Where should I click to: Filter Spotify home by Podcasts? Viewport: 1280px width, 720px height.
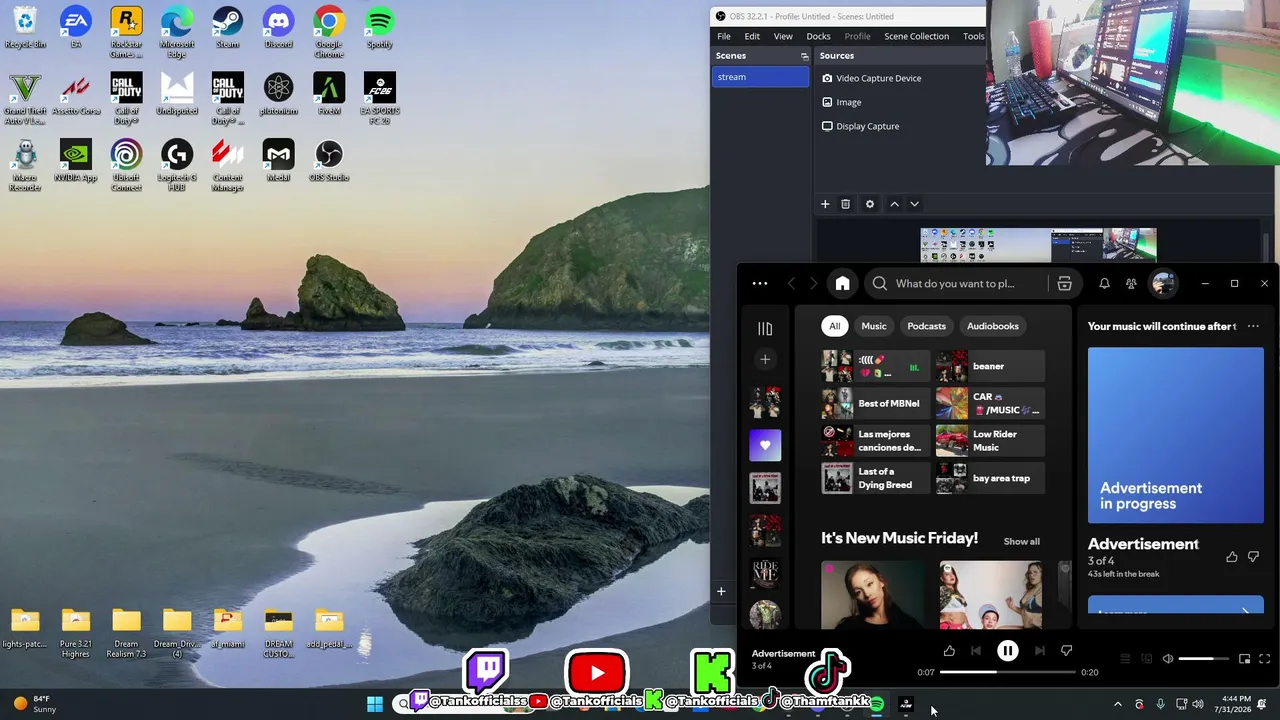(x=926, y=326)
